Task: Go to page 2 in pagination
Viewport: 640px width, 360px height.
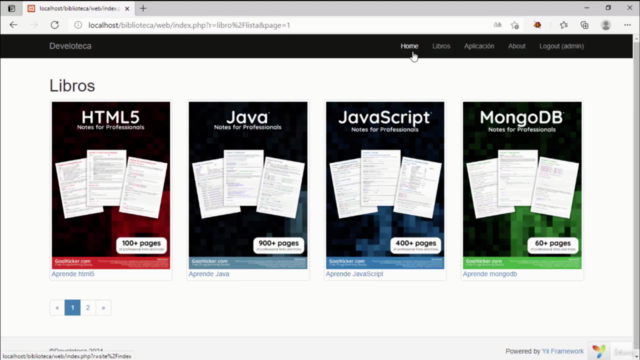Action: coord(88,308)
